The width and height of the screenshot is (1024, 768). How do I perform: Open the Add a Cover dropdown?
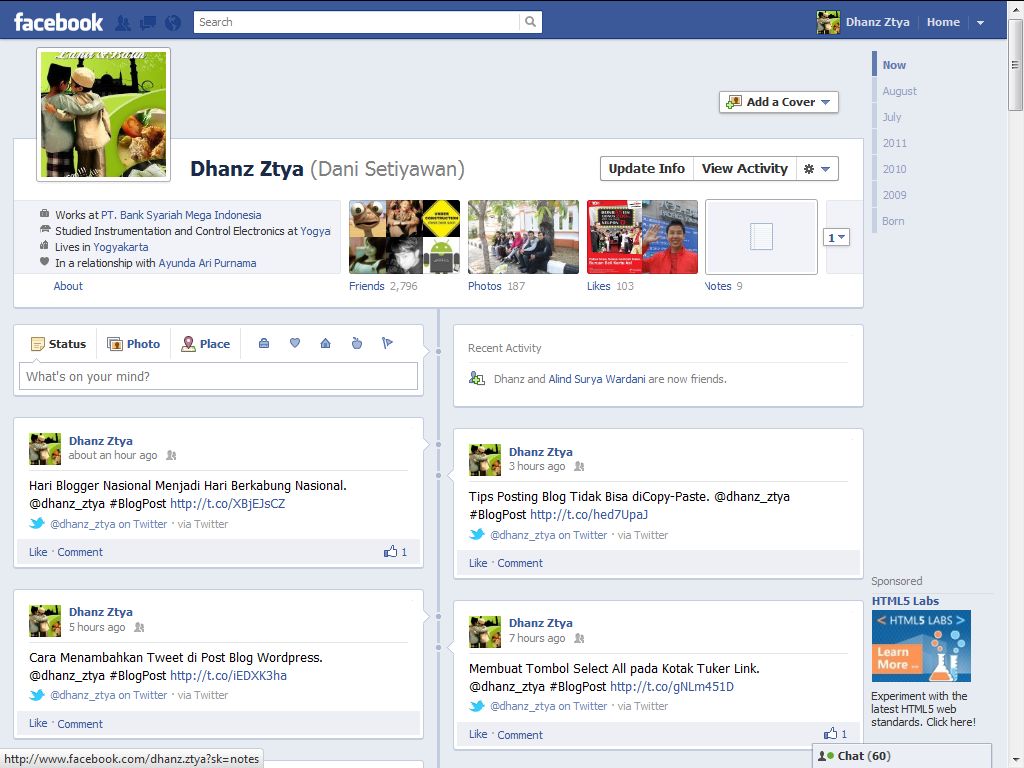pos(778,101)
